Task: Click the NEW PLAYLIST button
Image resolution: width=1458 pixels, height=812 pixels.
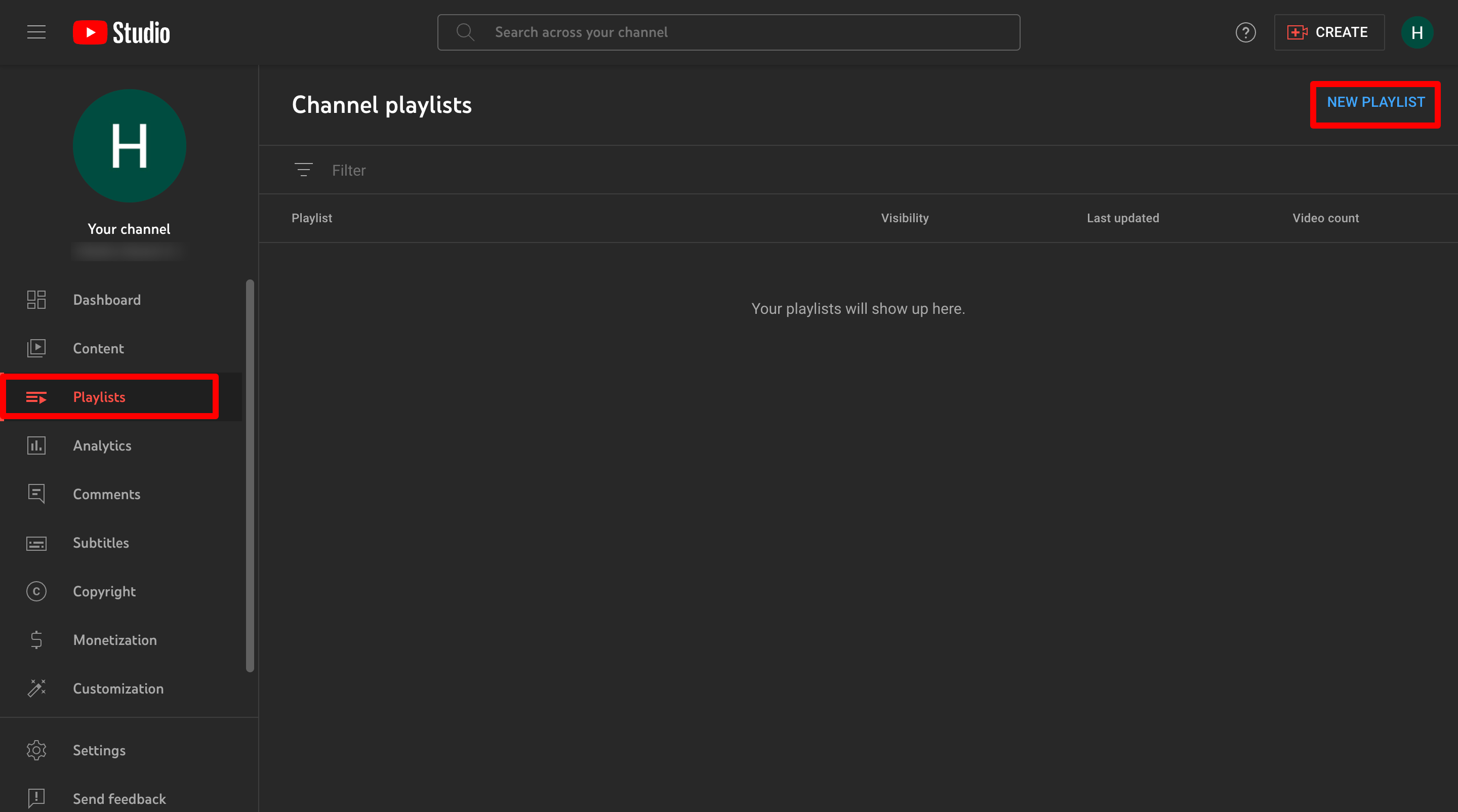Action: point(1375,101)
